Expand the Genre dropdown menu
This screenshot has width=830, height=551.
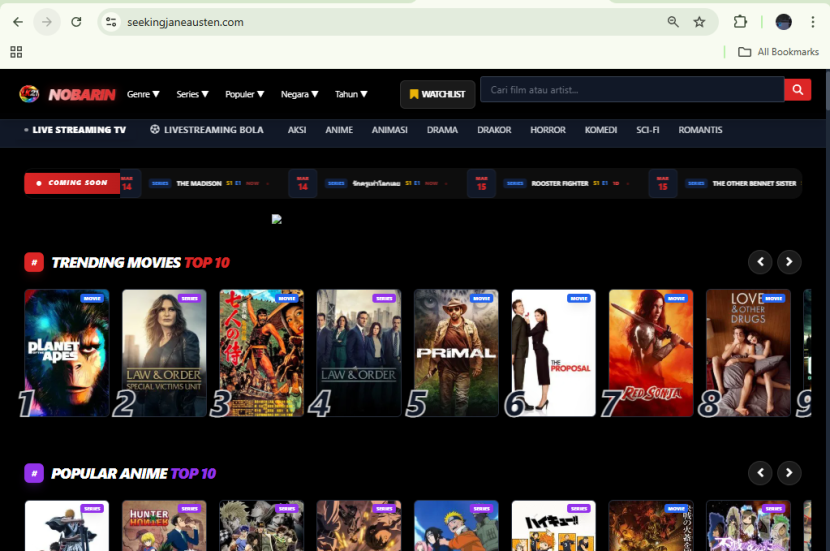pyautogui.click(x=143, y=94)
